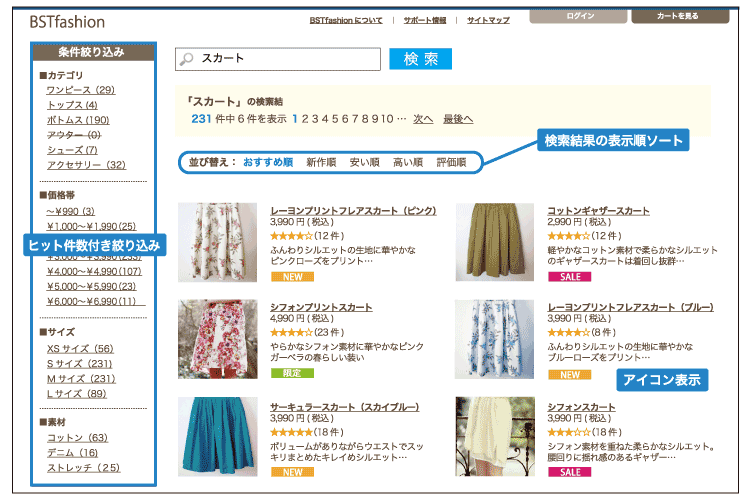Open the サイトマップ link

tap(488, 21)
